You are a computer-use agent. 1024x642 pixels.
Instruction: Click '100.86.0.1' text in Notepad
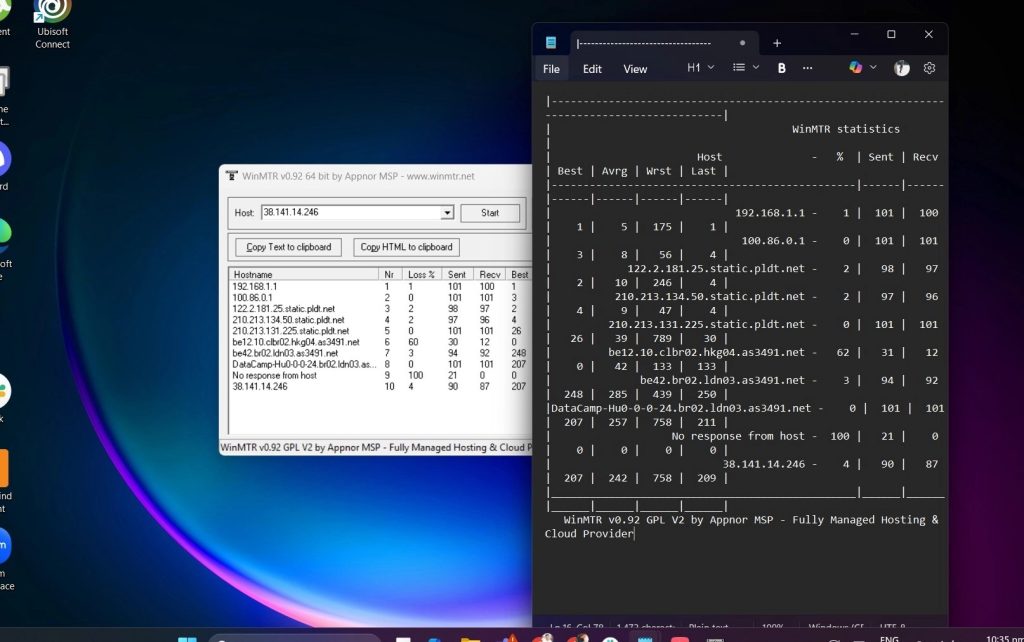(x=773, y=241)
